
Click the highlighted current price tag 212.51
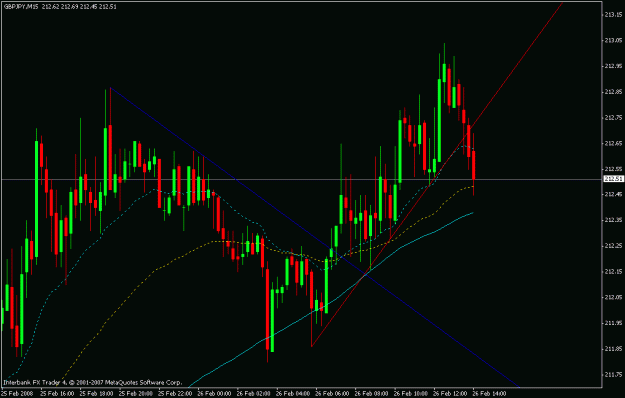pos(614,179)
